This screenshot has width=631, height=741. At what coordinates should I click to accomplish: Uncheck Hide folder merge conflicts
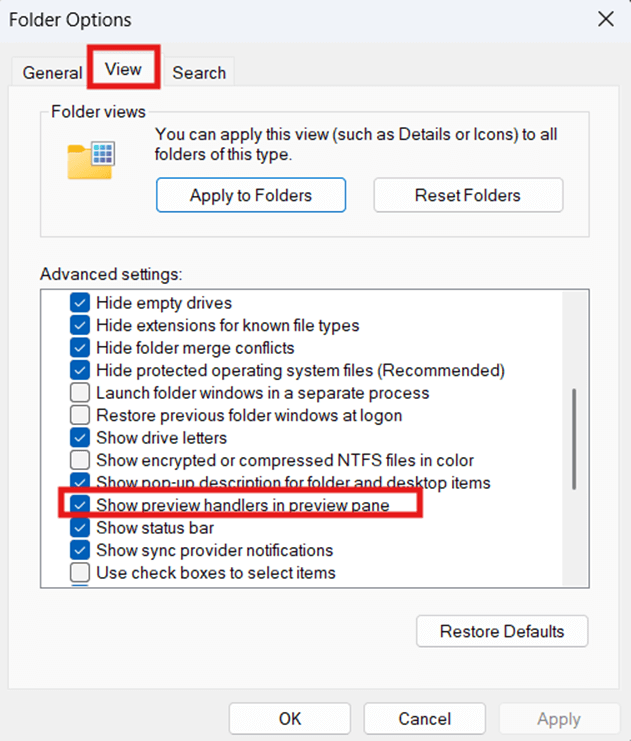click(x=80, y=348)
